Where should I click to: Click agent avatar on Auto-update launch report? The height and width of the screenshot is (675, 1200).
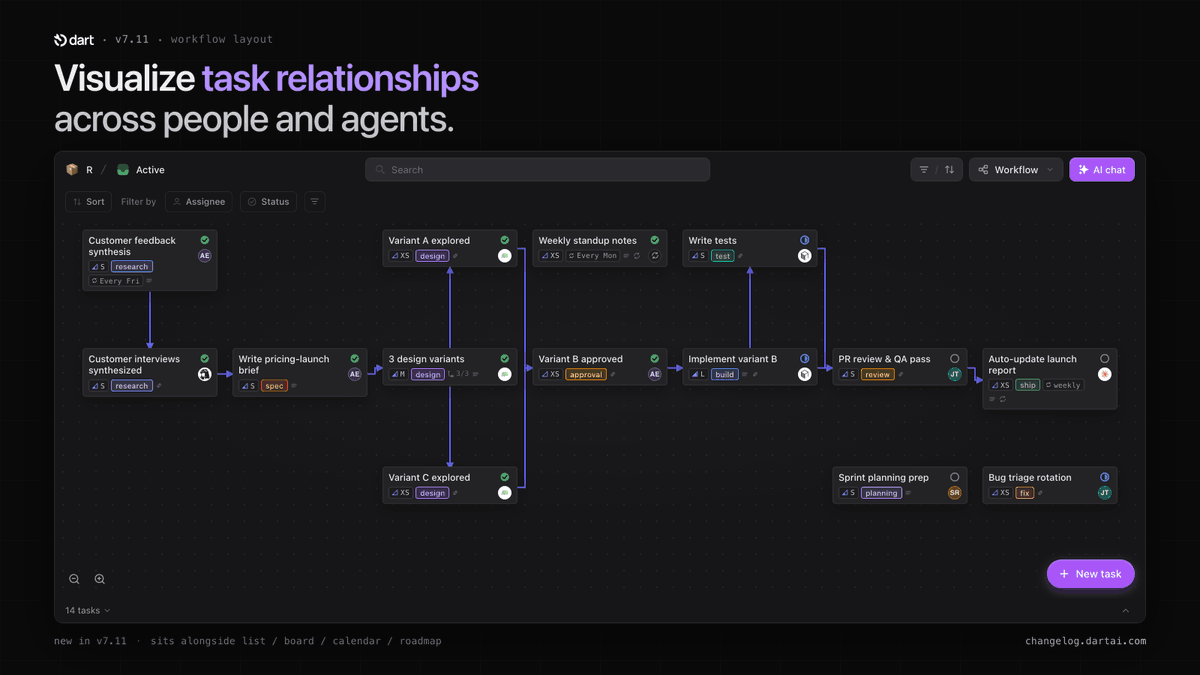click(x=1105, y=374)
